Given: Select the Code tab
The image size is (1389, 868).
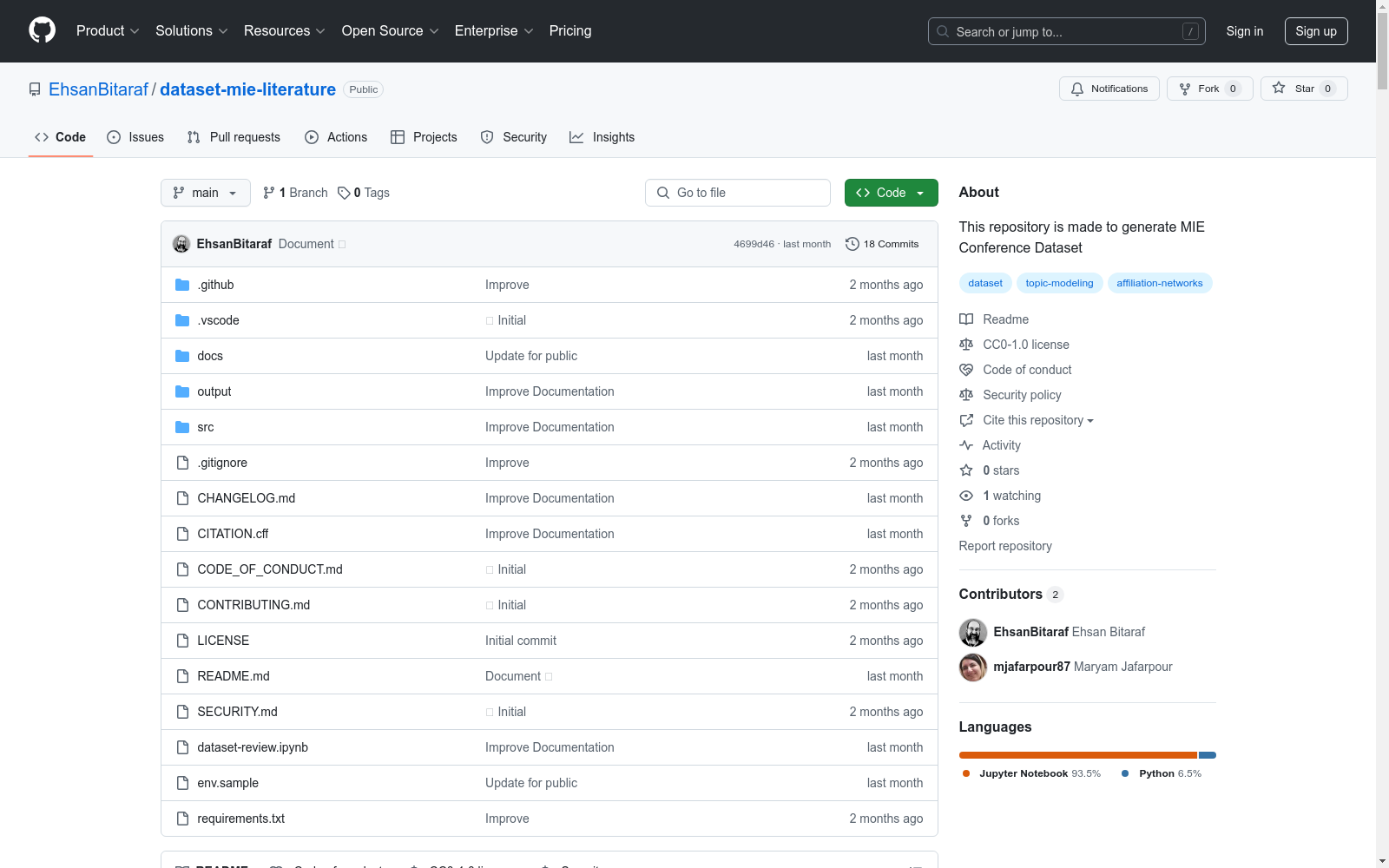Looking at the screenshot, I should click(61, 137).
